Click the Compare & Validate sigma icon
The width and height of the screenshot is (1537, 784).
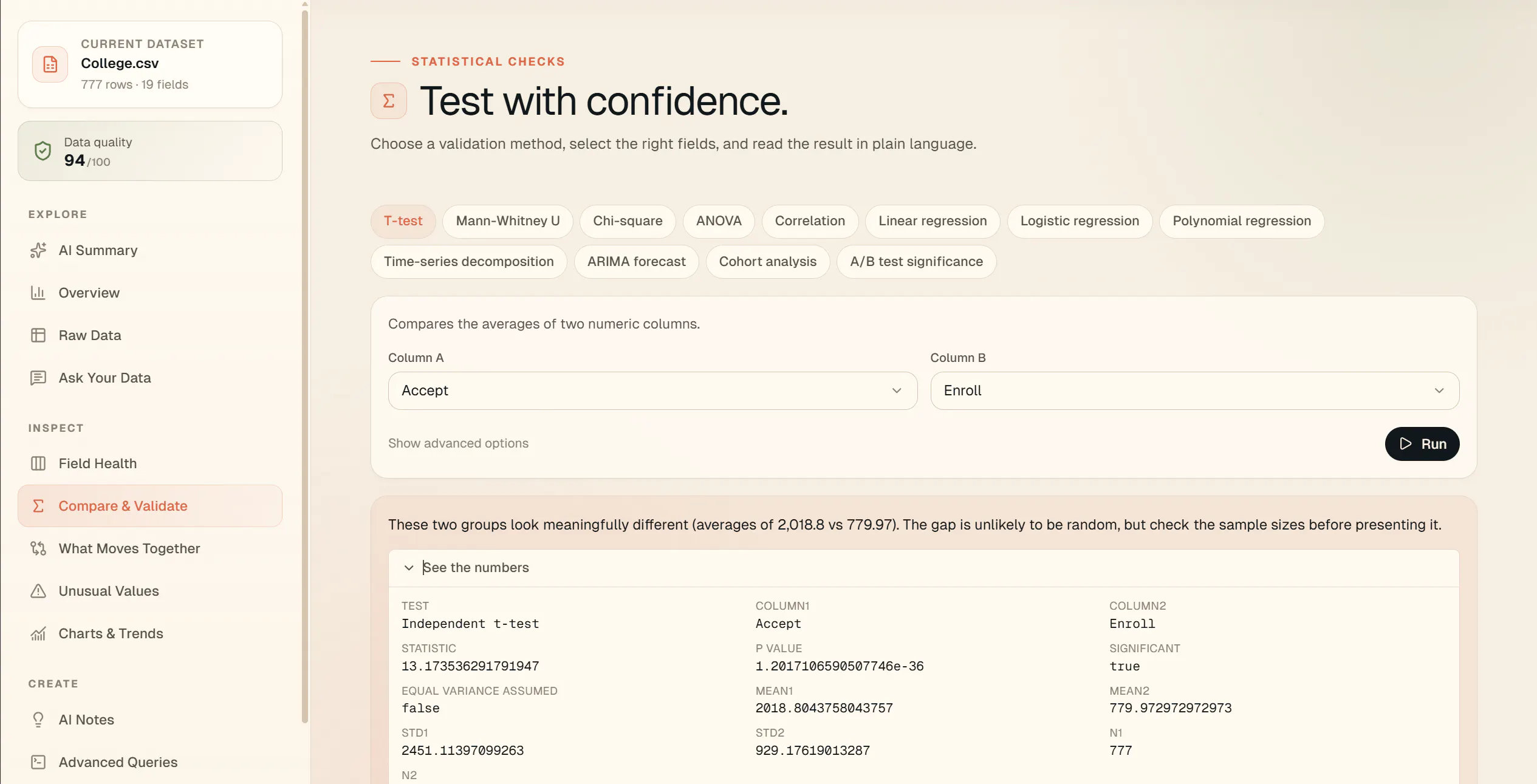[x=38, y=506]
